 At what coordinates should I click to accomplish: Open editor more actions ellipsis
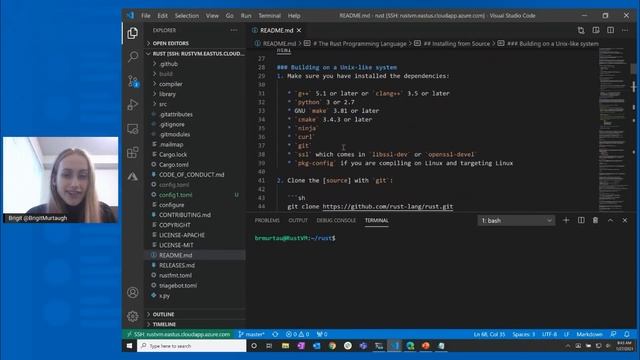(625, 30)
